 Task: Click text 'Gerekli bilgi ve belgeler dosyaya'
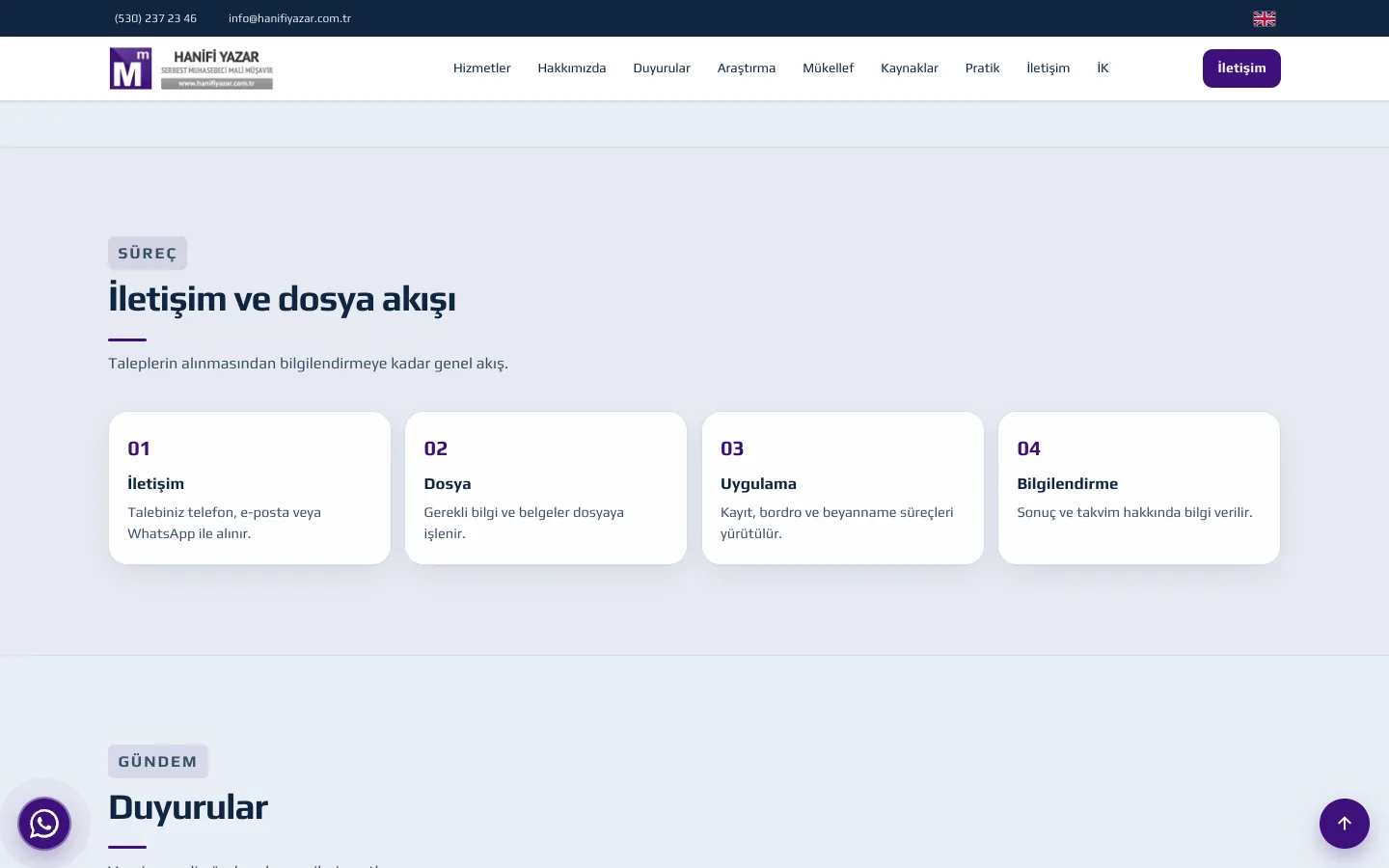524,512
